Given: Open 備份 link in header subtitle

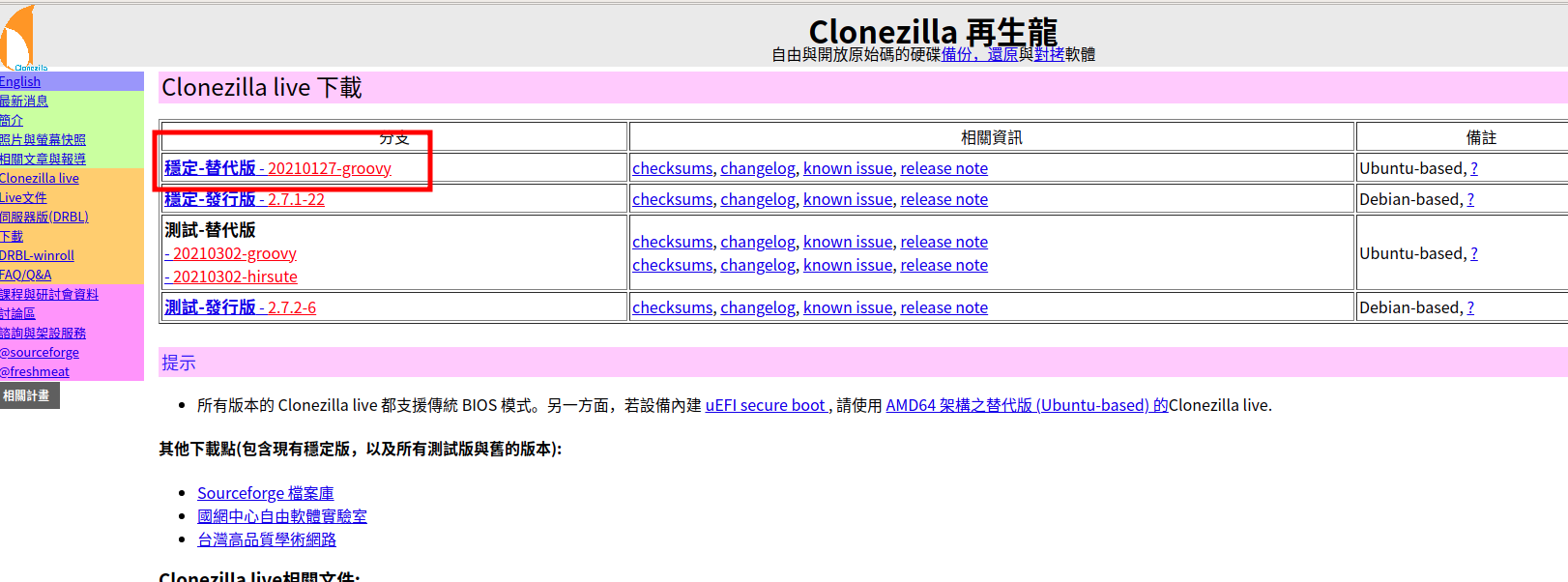Looking at the screenshot, I should 957,54.
